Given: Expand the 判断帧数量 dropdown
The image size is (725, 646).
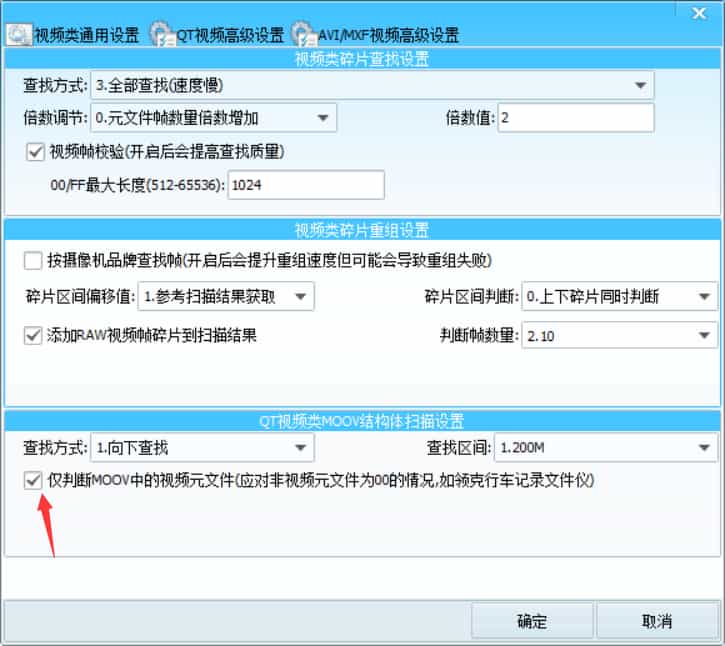Looking at the screenshot, I should [x=619, y=336].
